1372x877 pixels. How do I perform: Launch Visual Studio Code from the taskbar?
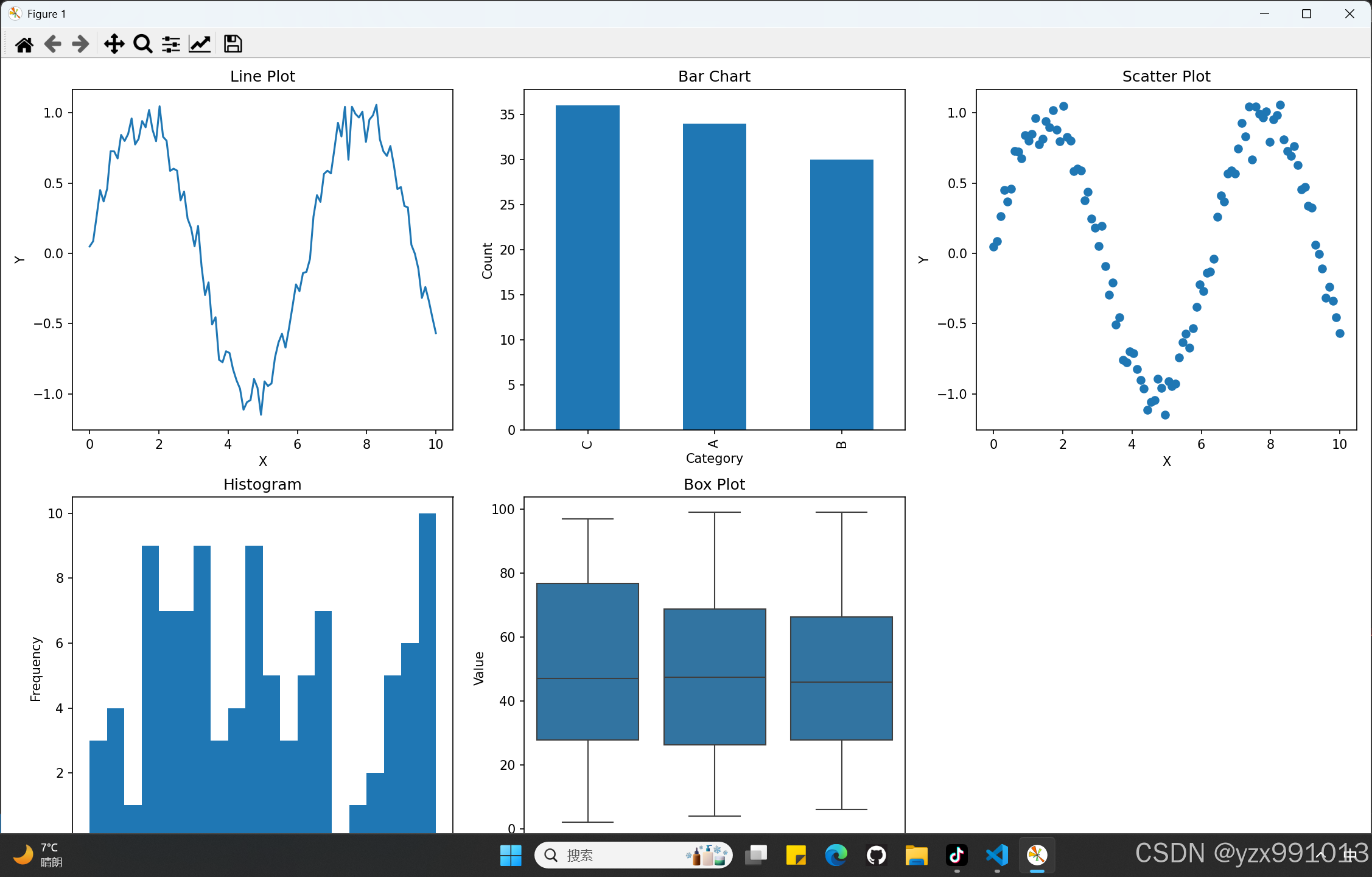coord(997,855)
